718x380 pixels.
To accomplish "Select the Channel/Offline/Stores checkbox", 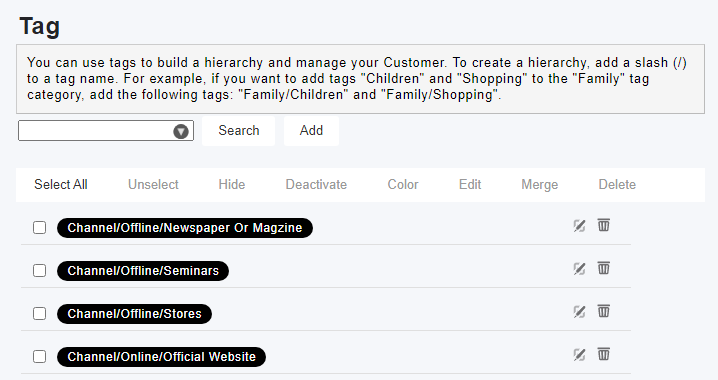I will click(39, 314).
